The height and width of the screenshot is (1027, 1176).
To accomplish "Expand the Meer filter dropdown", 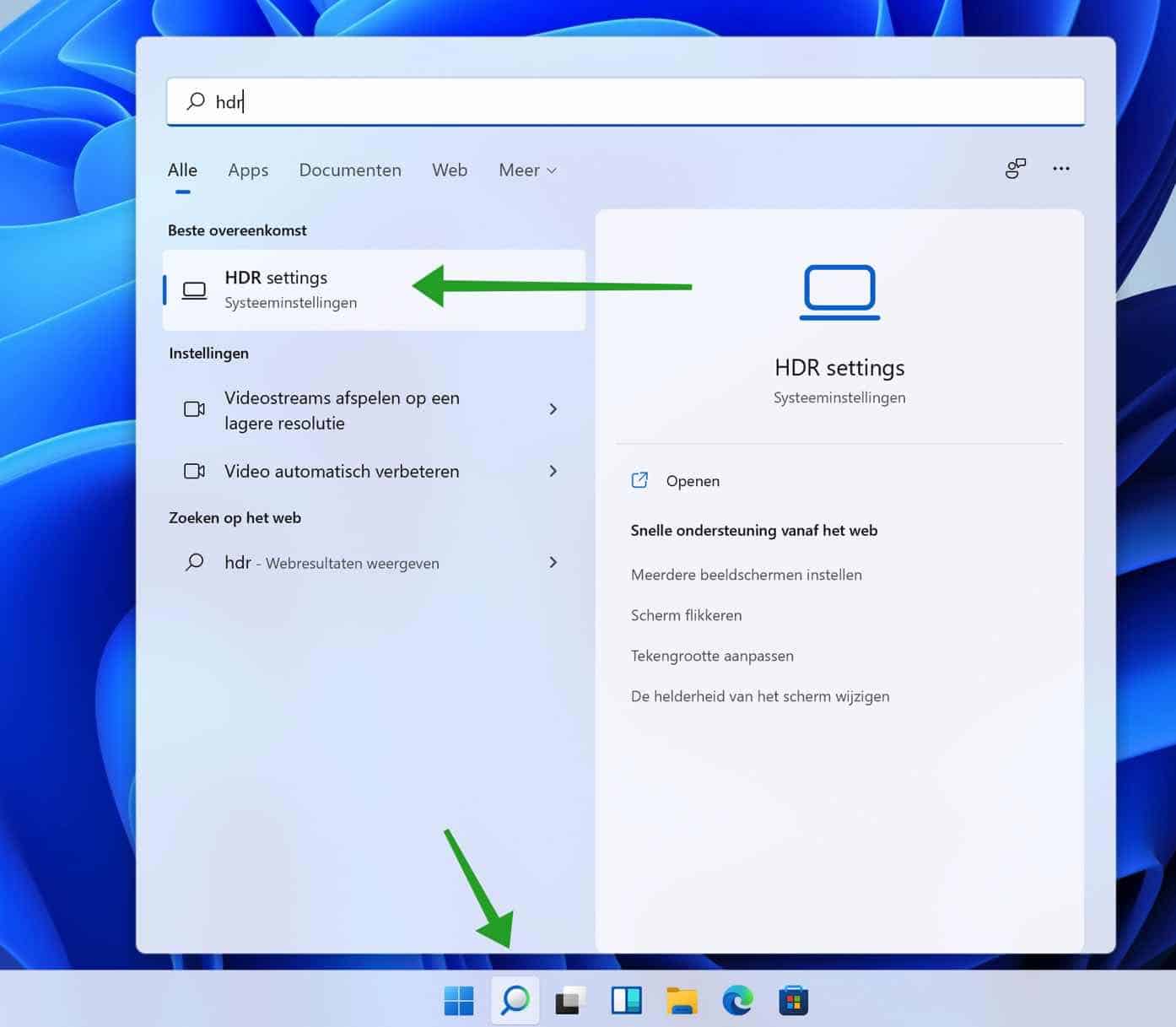I will [x=527, y=170].
